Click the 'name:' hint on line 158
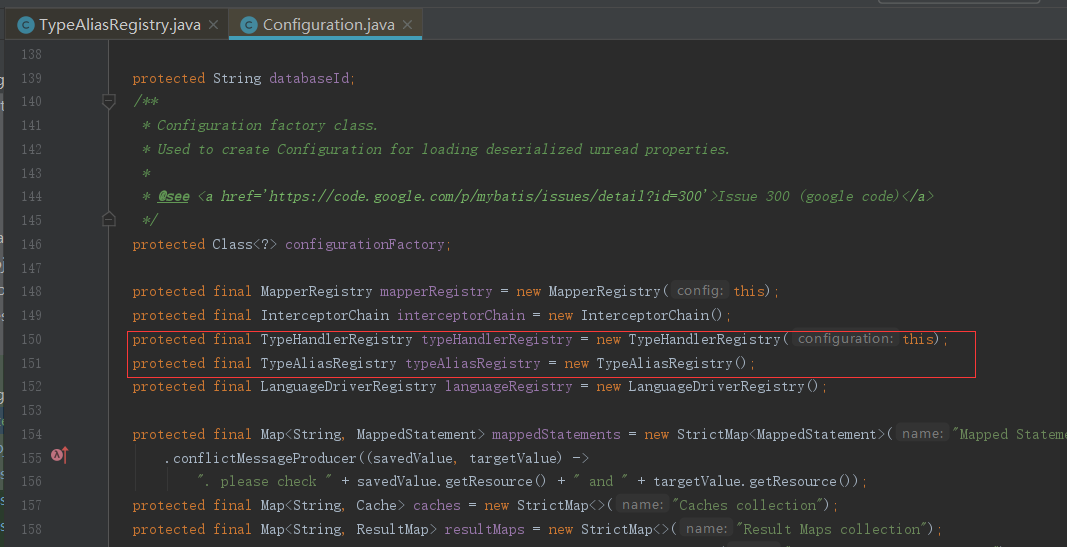Screen dimensions: 1067x547 (707, 529)
